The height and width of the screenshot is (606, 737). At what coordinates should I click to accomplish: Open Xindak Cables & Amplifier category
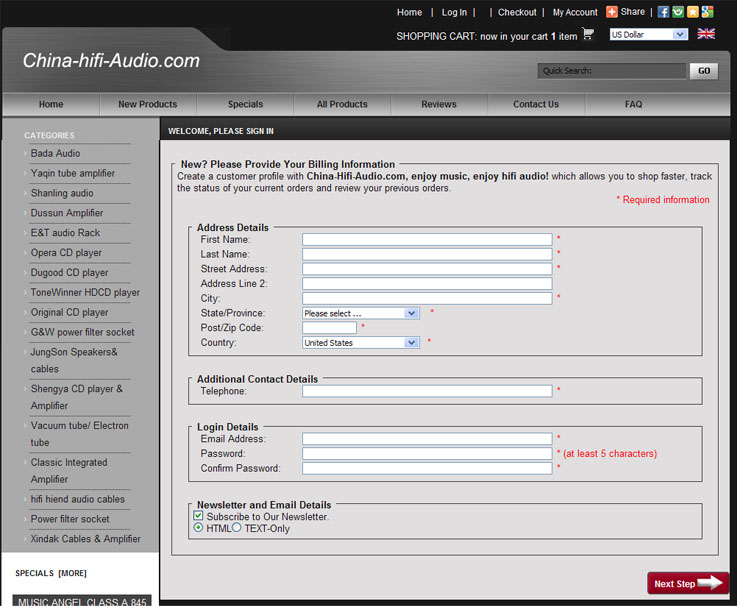(86, 539)
